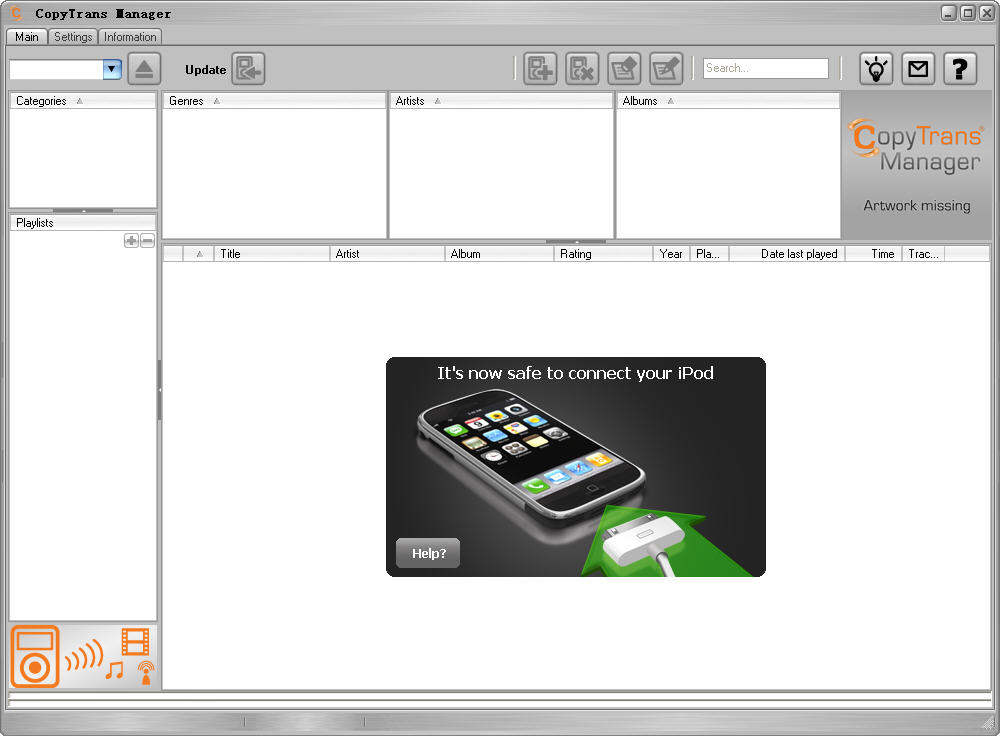Sort the Albums list header
Image resolution: width=1000 pixels, height=736 pixels.
(x=728, y=101)
